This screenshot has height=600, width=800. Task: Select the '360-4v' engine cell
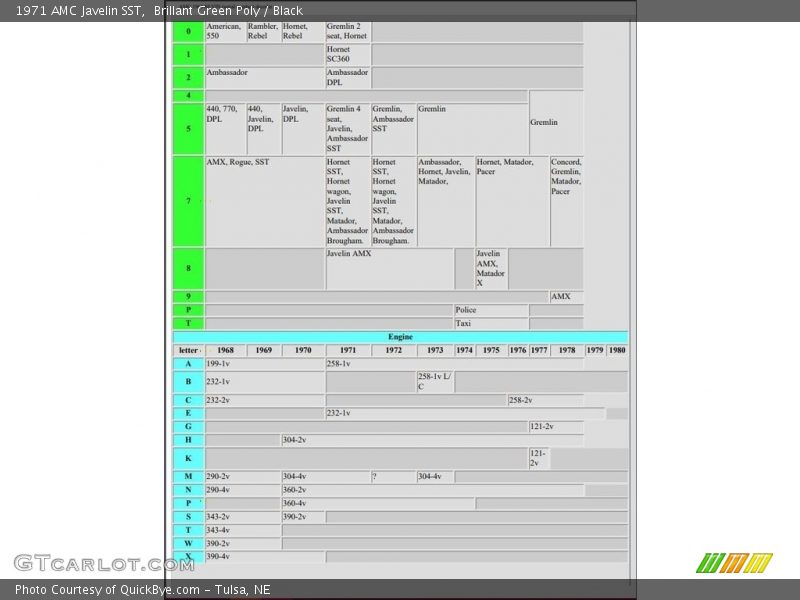(x=378, y=504)
